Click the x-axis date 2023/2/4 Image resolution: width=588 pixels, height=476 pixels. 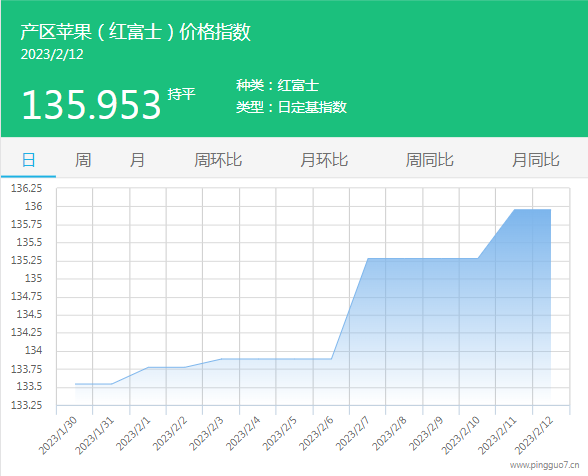(243, 434)
